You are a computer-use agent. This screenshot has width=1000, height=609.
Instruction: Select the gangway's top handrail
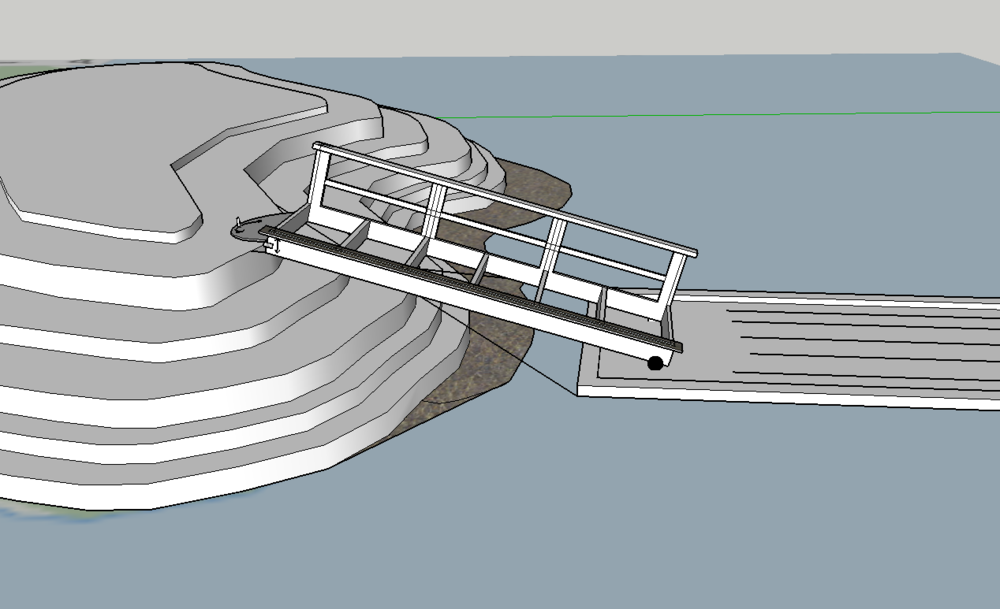(x=504, y=198)
